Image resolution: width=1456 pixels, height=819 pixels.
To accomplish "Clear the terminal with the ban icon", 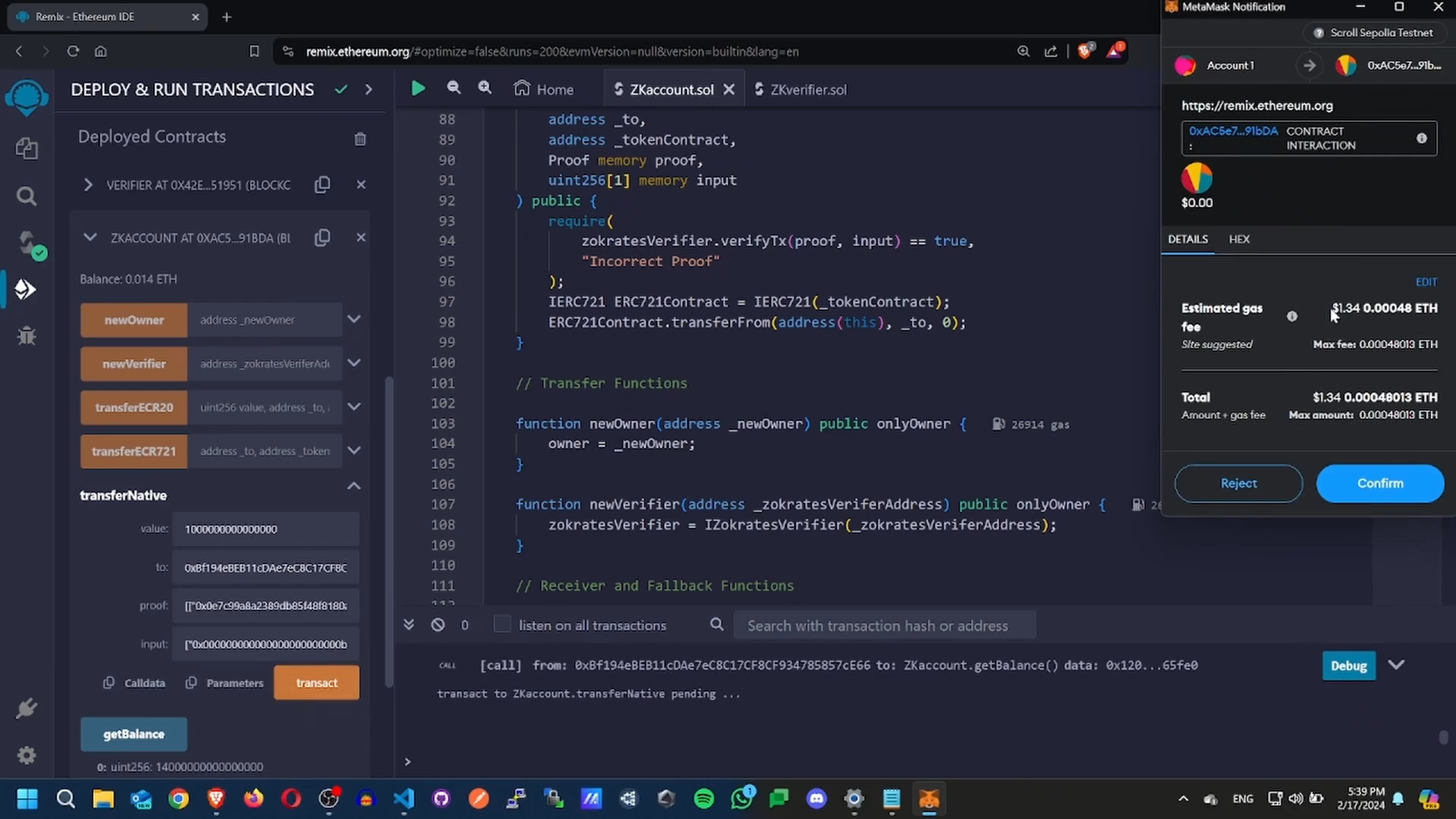I will point(438,625).
